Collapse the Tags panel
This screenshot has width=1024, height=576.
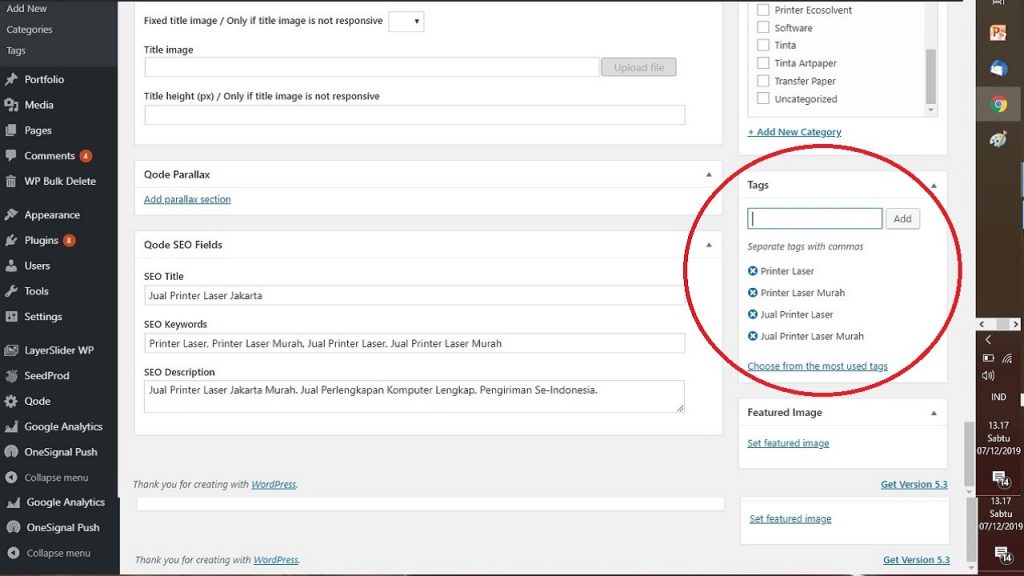(x=934, y=185)
